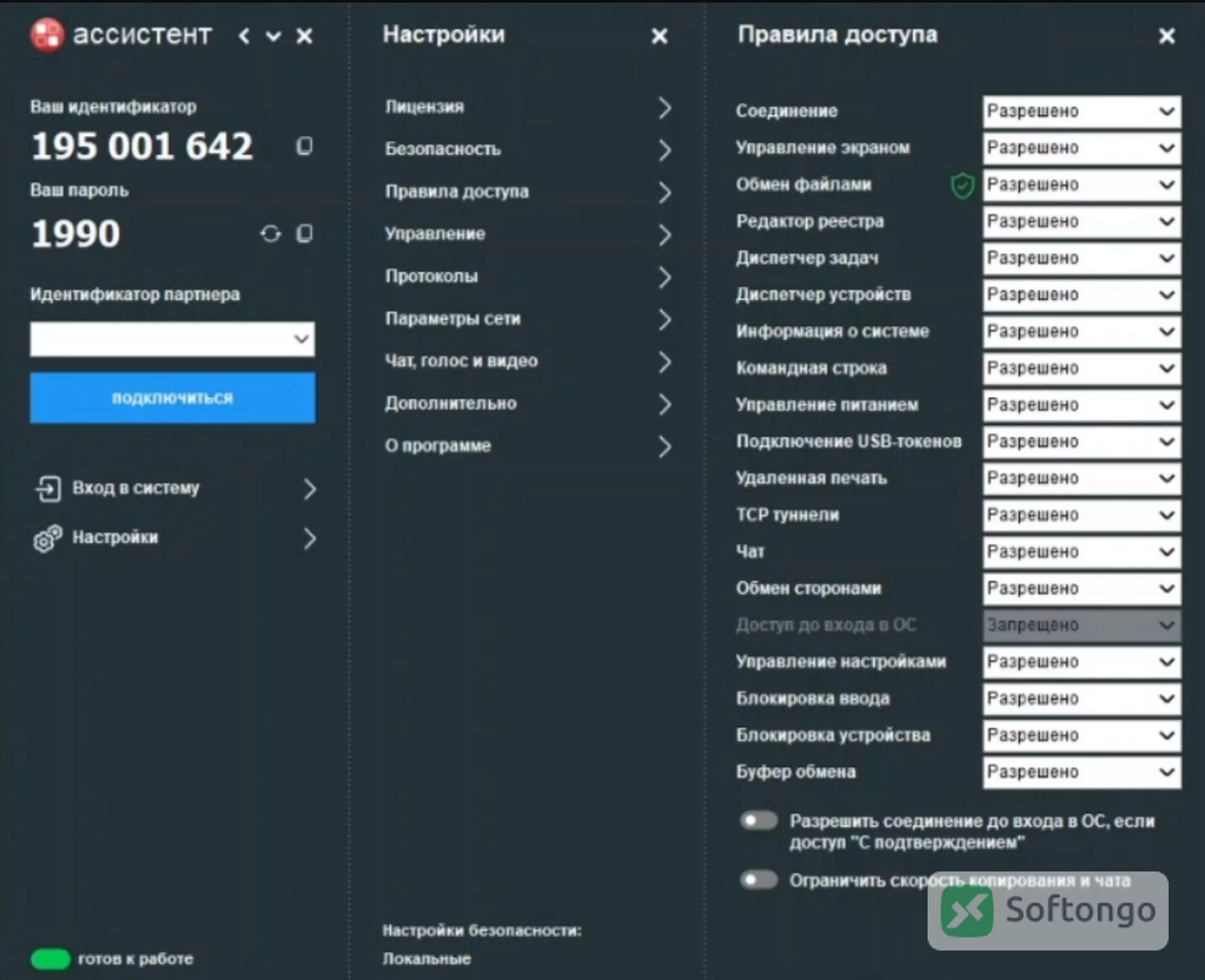Open the Лицензия settings section
This screenshot has width=1205, height=980.
[x=528, y=108]
